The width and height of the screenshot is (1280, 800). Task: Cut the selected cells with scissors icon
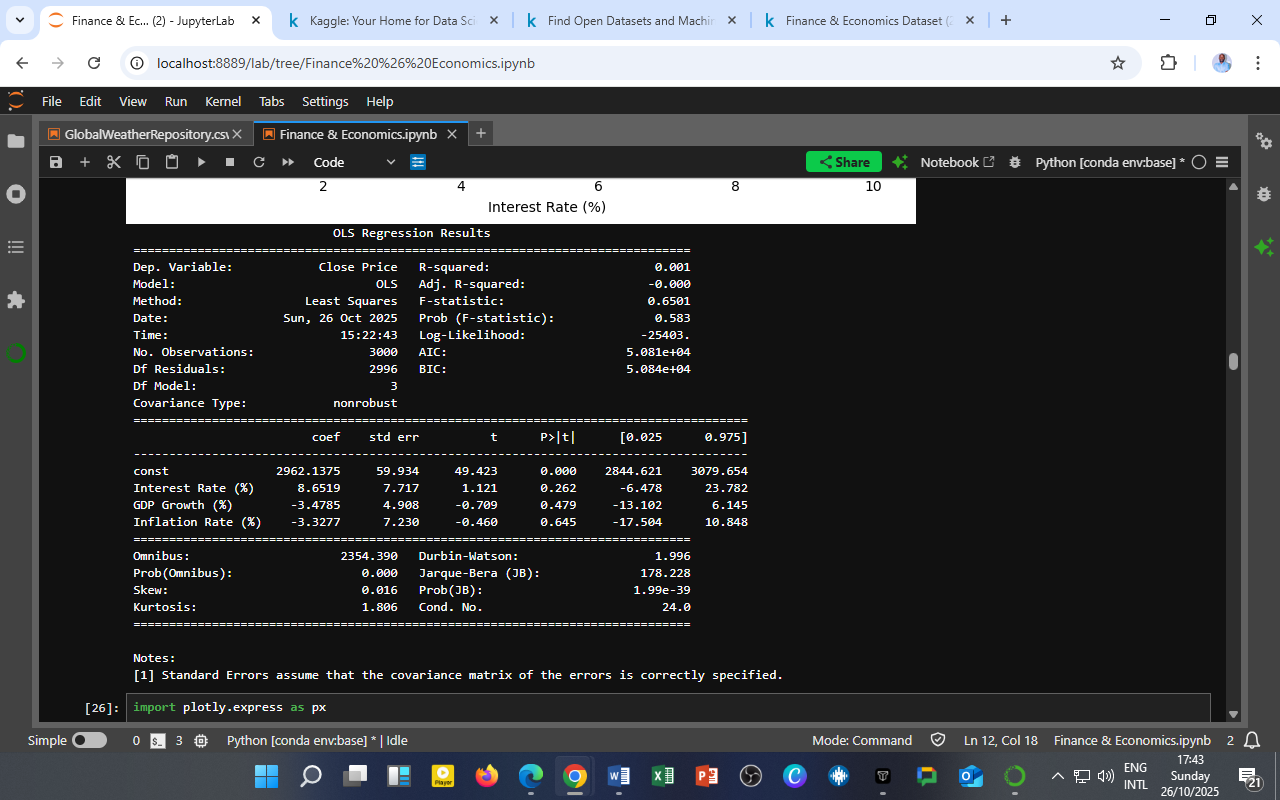click(x=113, y=162)
